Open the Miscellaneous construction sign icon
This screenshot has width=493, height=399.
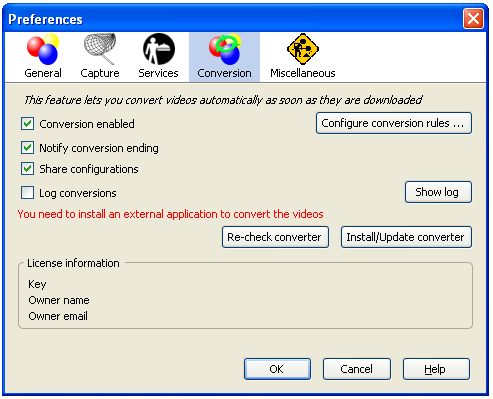click(303, 49)
